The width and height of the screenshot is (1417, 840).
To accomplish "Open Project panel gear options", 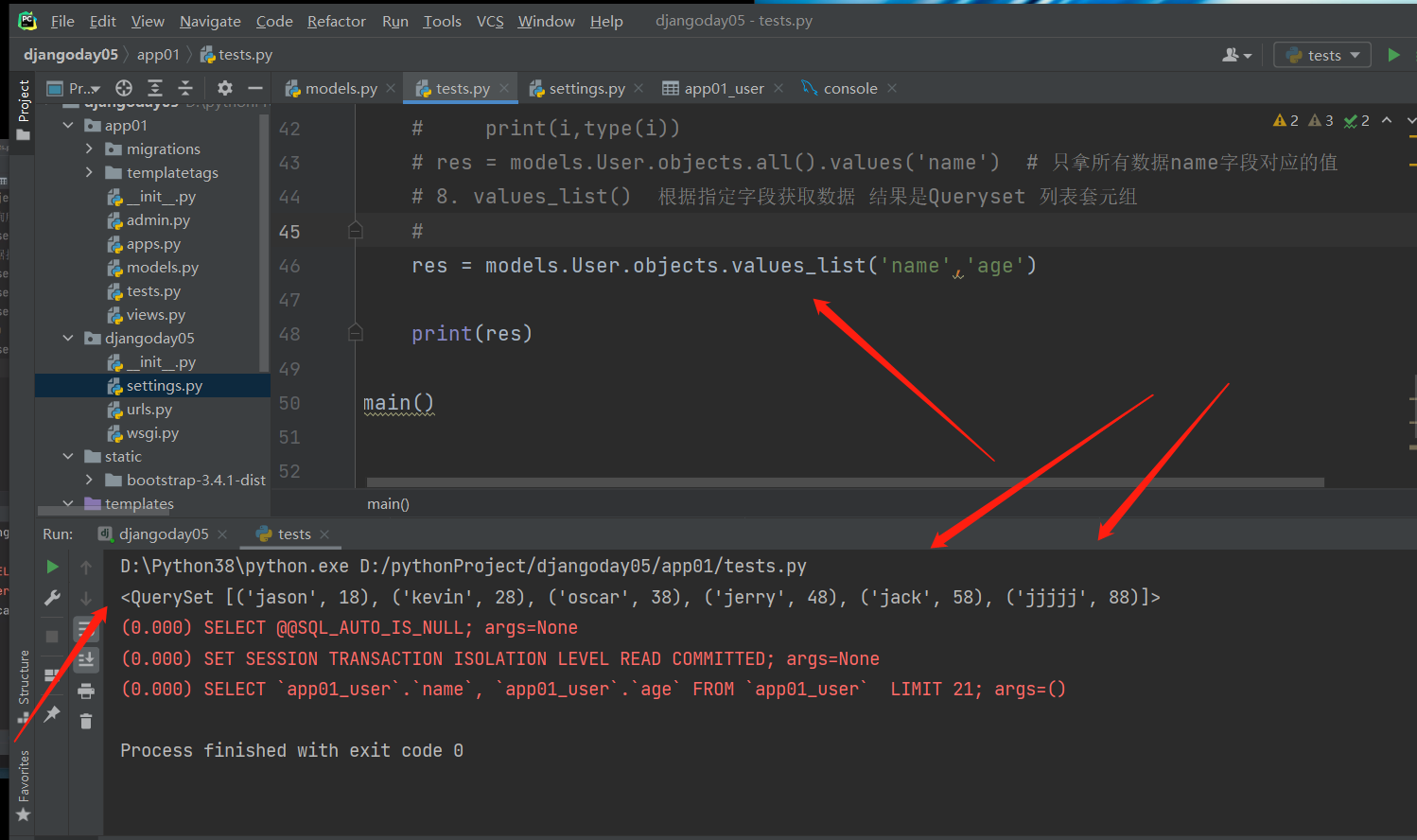I will click(x=225, y=88).
